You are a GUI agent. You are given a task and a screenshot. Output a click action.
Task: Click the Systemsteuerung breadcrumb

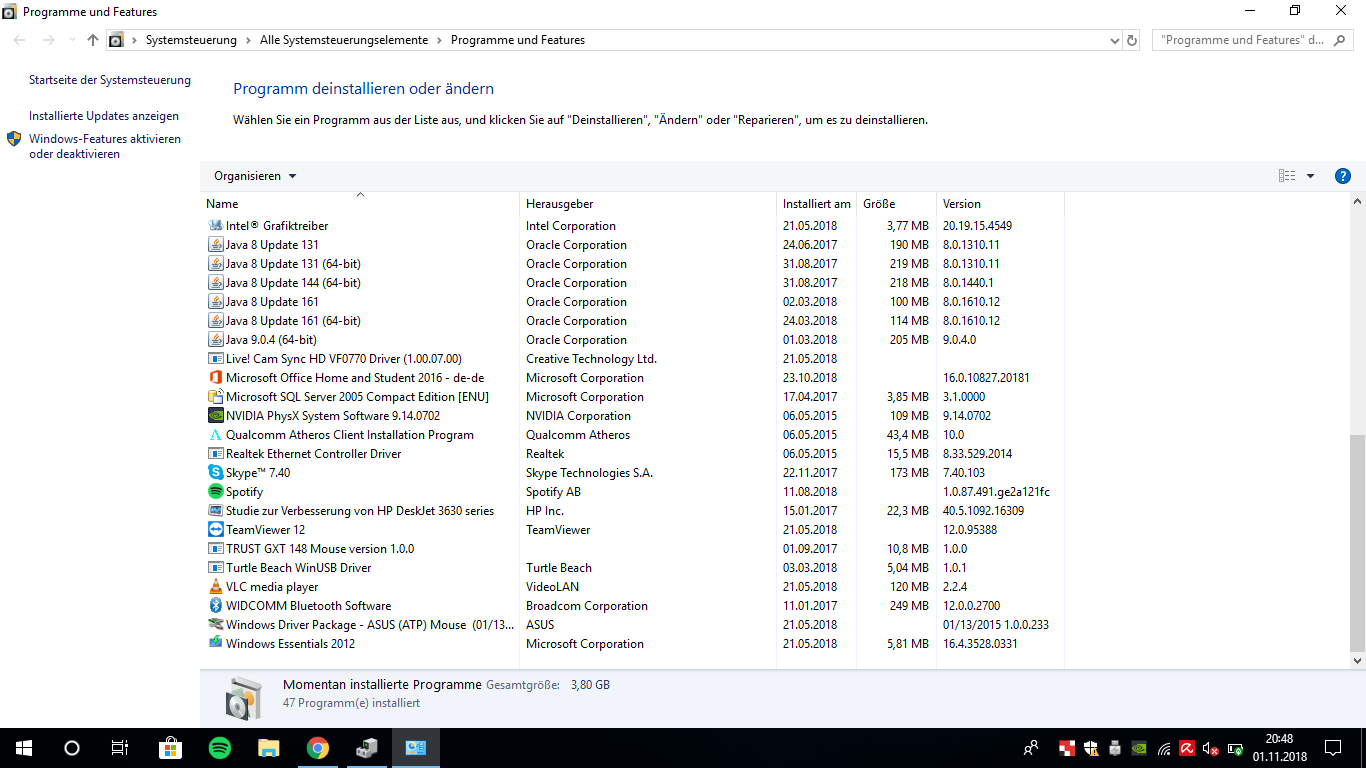click(x=191, y=40)
